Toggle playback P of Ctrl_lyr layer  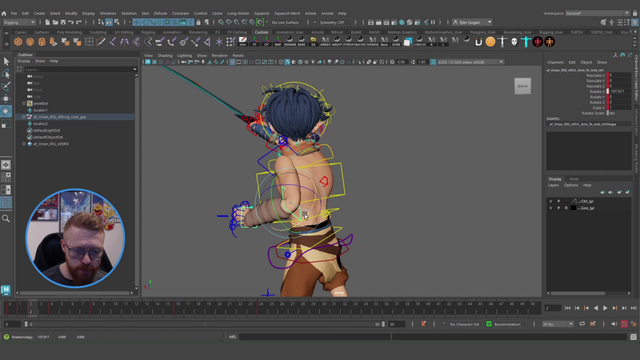pyautogui.click(x=559, y=201)
